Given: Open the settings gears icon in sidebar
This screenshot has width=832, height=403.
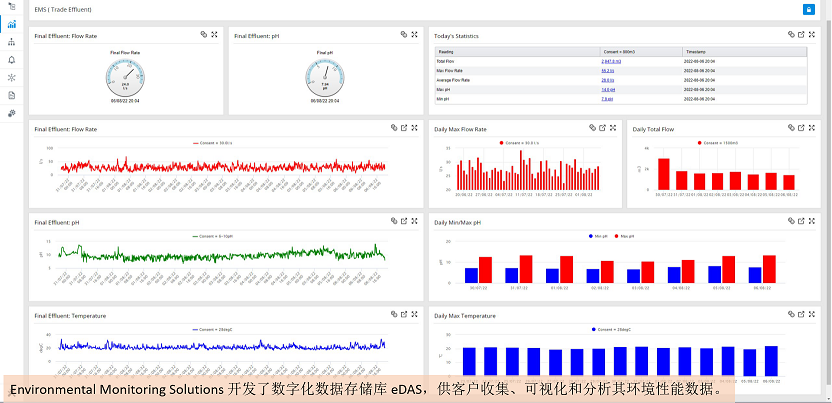Looking at the screenshot, I should click(x=11, y=113).
